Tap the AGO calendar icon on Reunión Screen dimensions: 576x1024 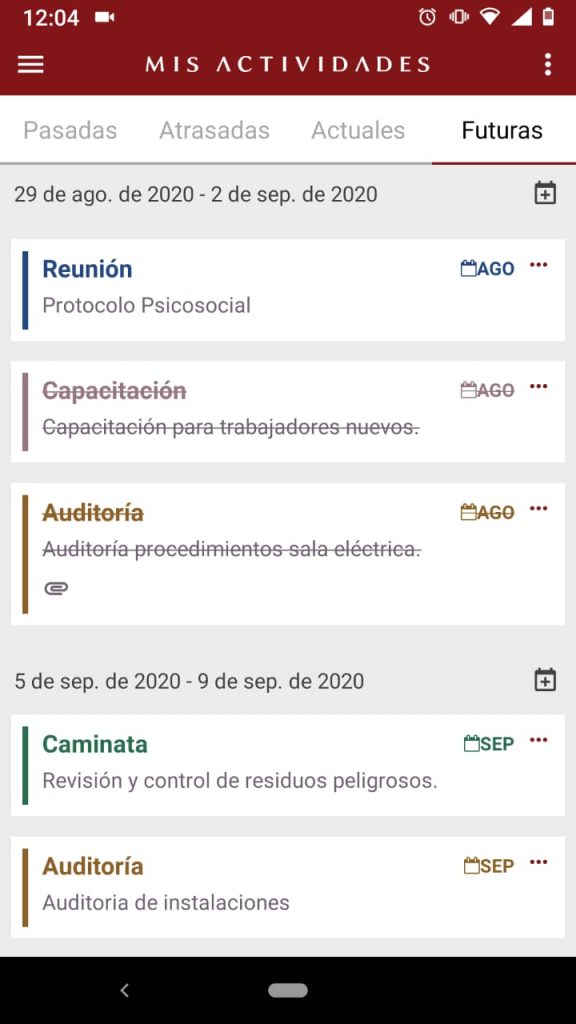point(487,268)
